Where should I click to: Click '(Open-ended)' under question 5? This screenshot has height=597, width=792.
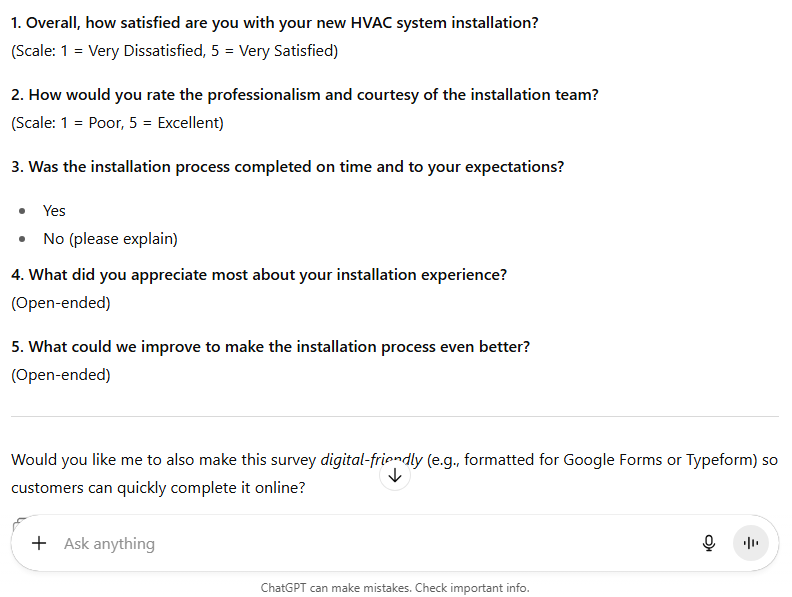(61, 375)
